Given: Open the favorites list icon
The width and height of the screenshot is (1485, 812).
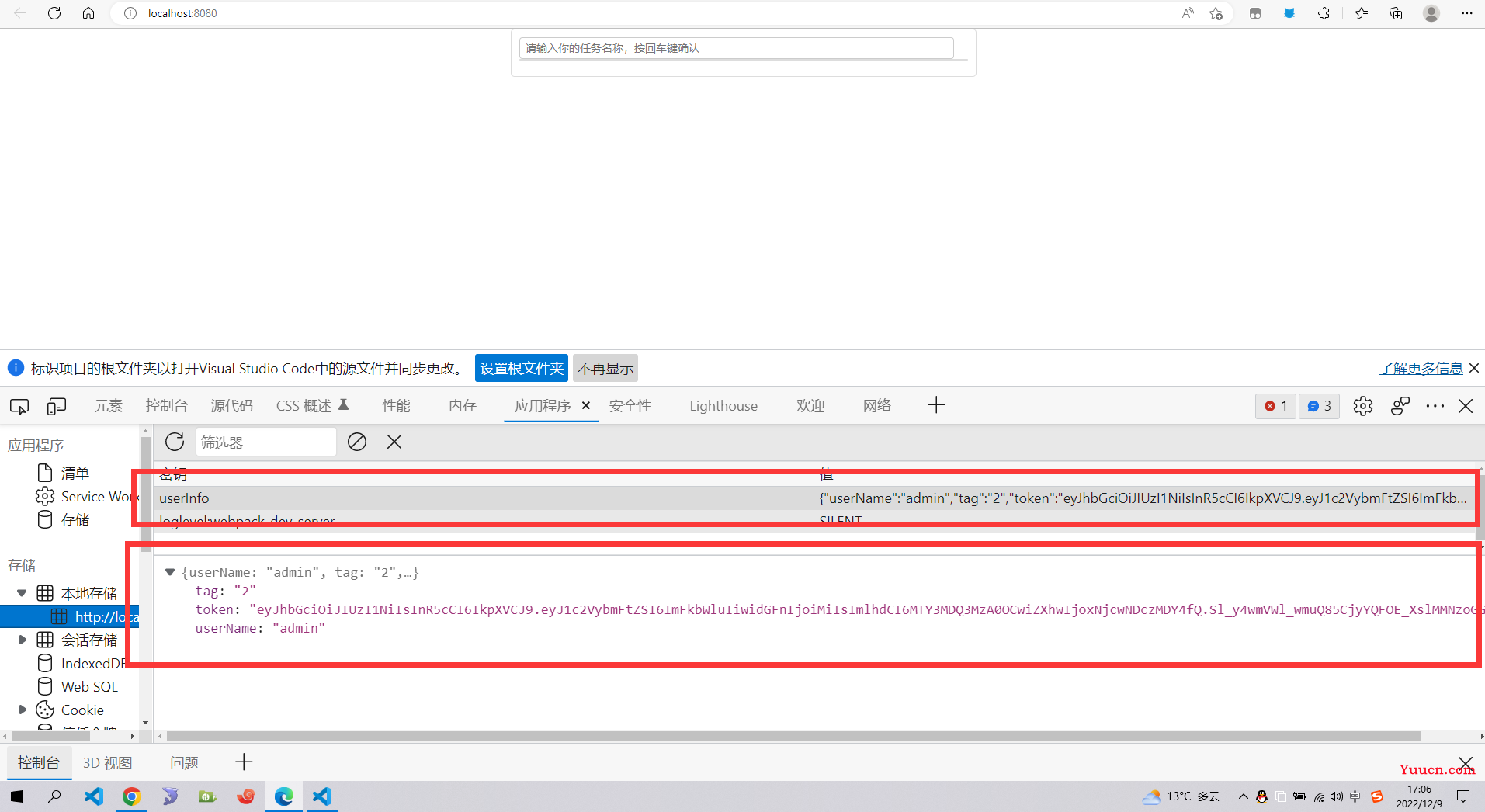Looking at the screenshot, I should click(x=1361, y=13).
